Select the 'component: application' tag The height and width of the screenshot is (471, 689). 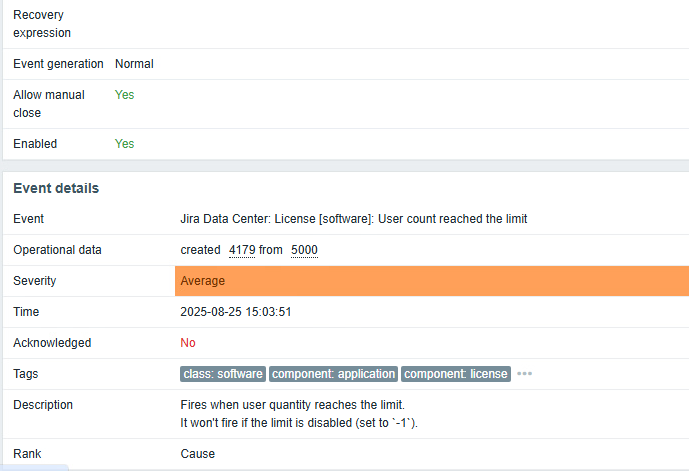point(333,374)
